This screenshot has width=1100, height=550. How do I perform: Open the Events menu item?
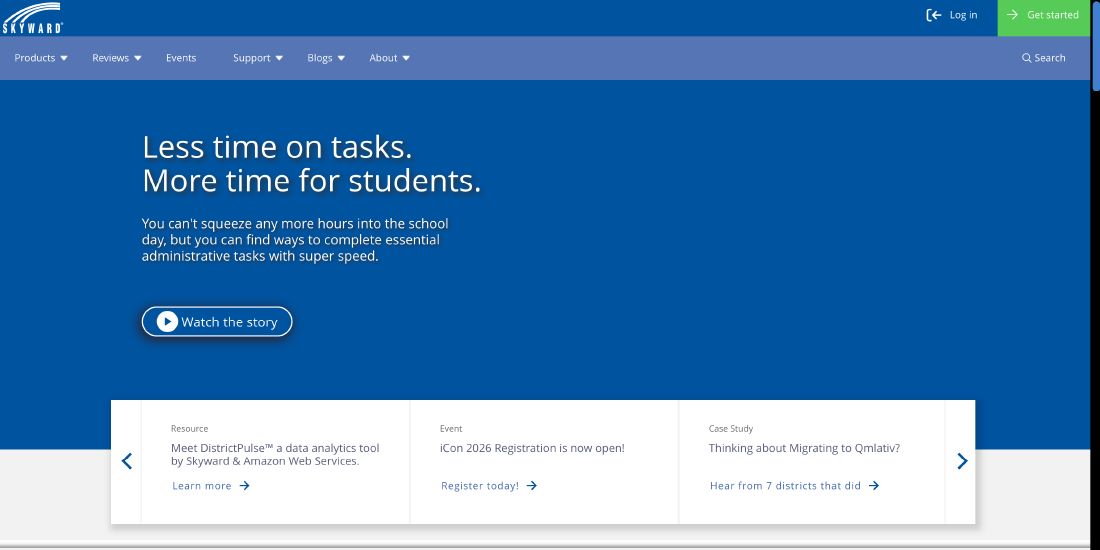[181, 58]
